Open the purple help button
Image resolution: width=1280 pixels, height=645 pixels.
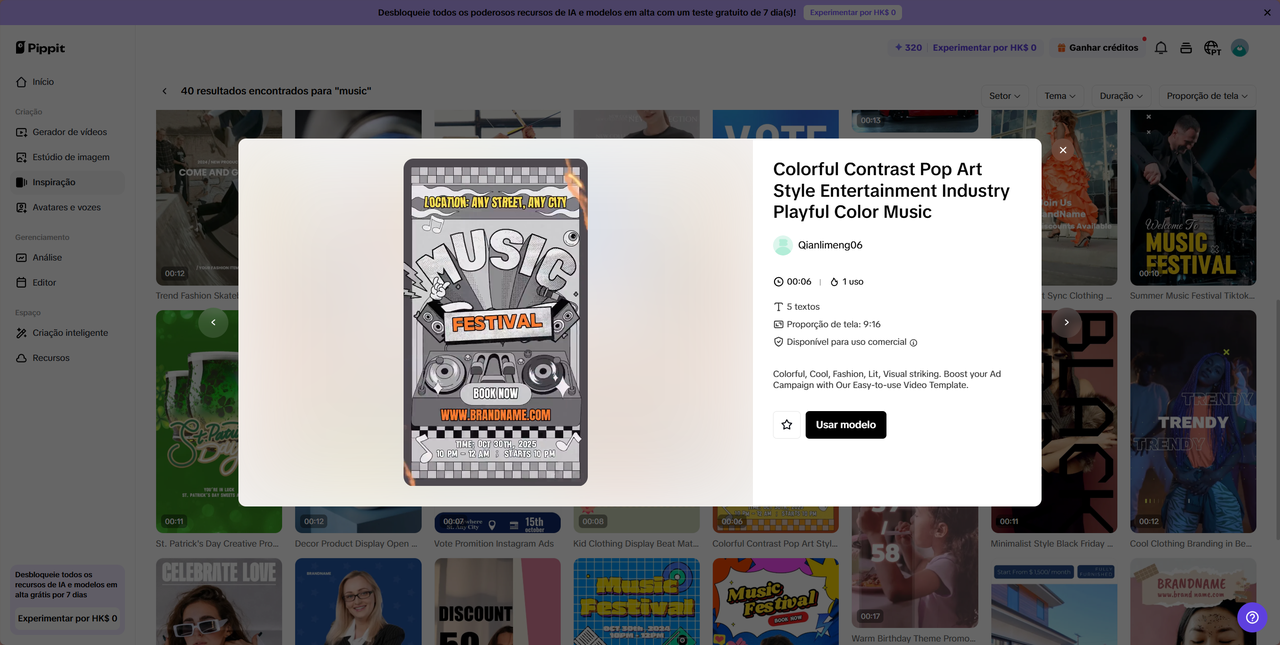[1252, 617]
